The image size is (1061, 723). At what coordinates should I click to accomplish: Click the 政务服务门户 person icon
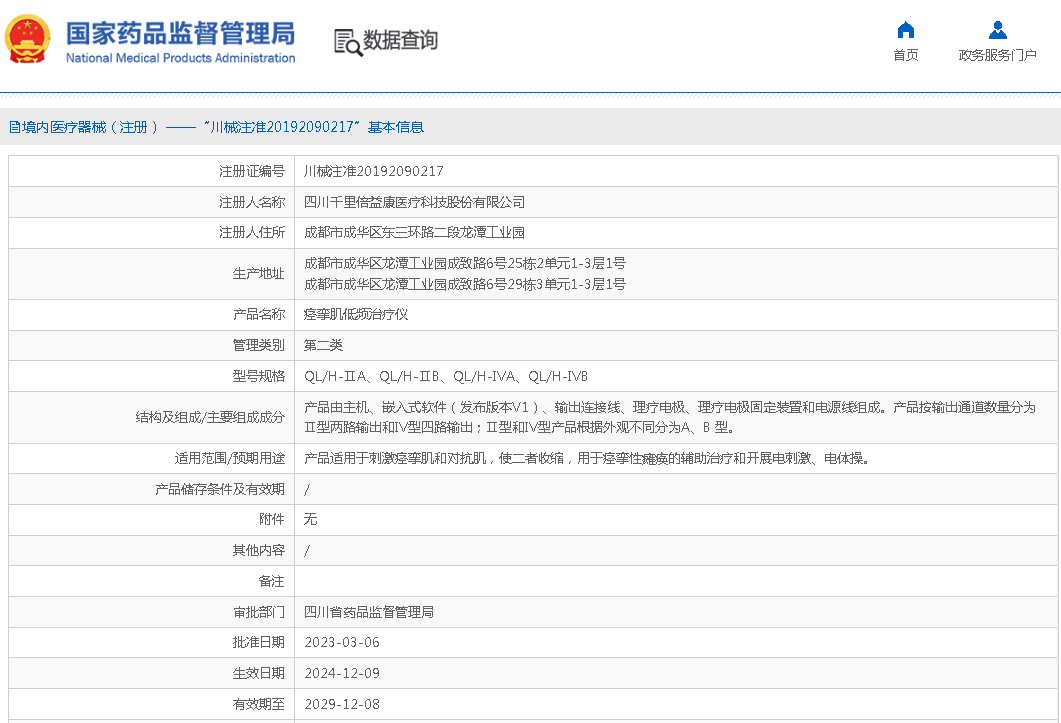pos(997,29)
